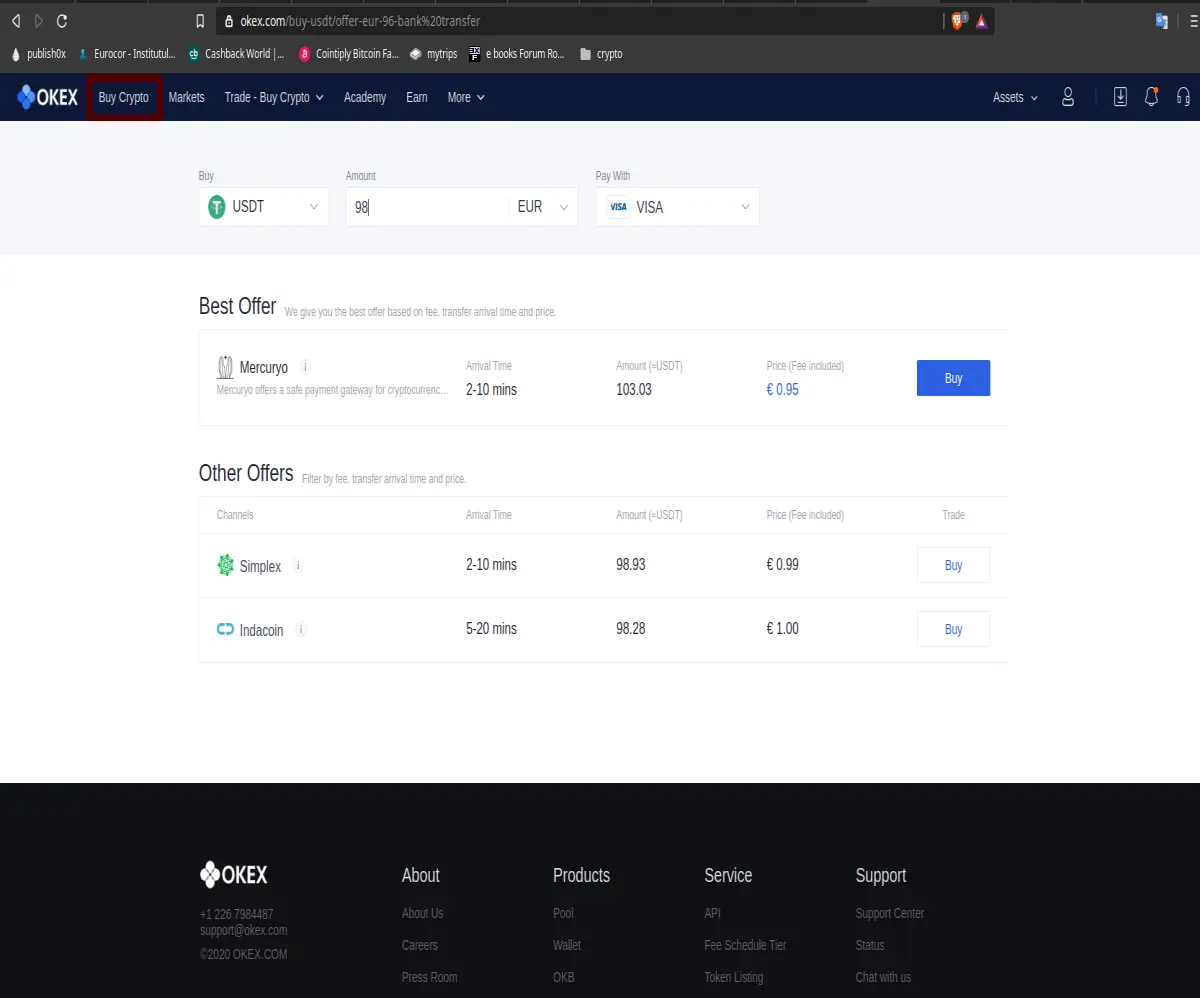Viewport: 1200px width, 998px height.
Task: Click the bookmark icon in address bar
Action: (x=200, y=20)
